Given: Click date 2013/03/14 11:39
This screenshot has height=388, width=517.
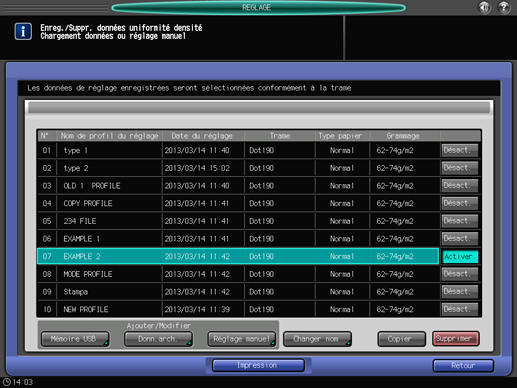Looking at the screenshot, I should (x=197, y=309).
